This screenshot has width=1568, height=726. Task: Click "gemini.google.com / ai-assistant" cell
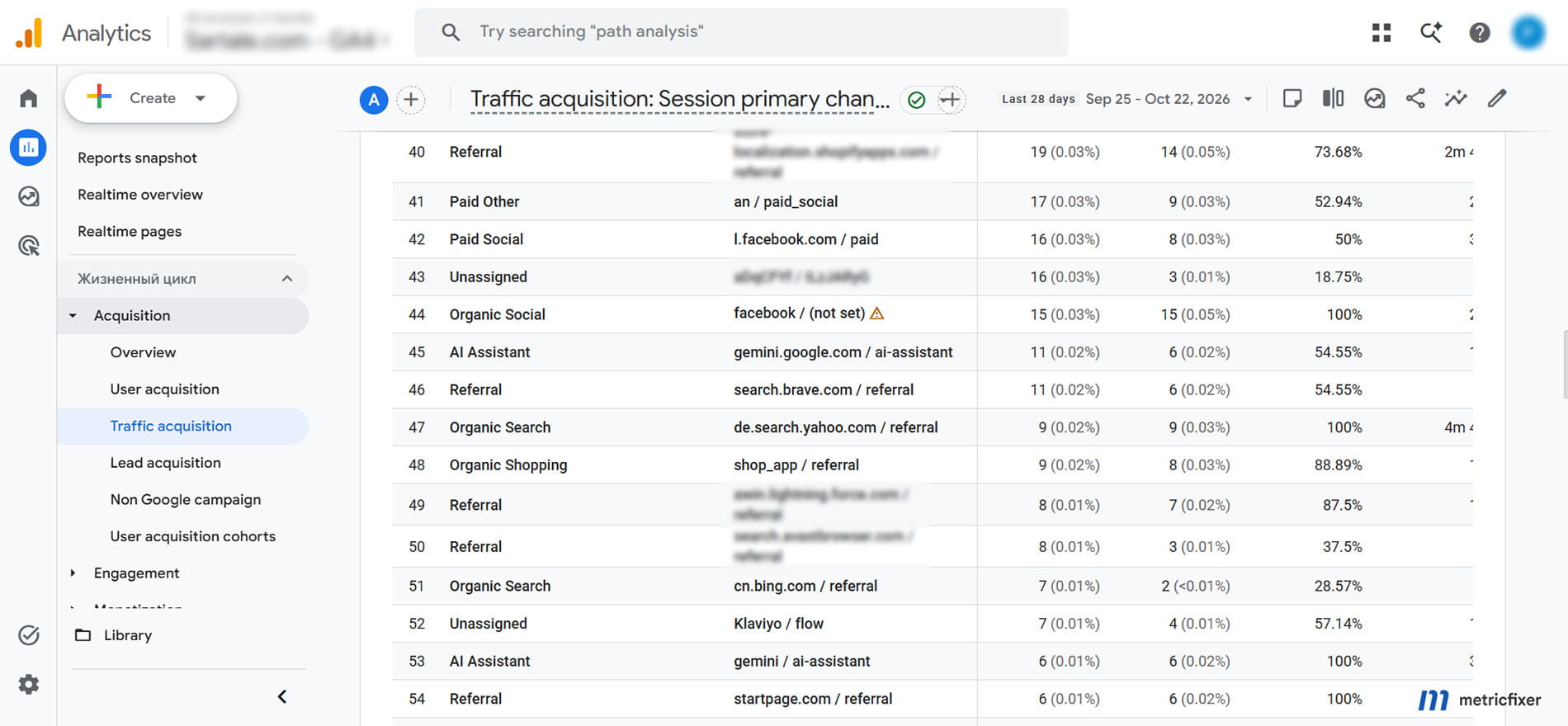[843, 352]
